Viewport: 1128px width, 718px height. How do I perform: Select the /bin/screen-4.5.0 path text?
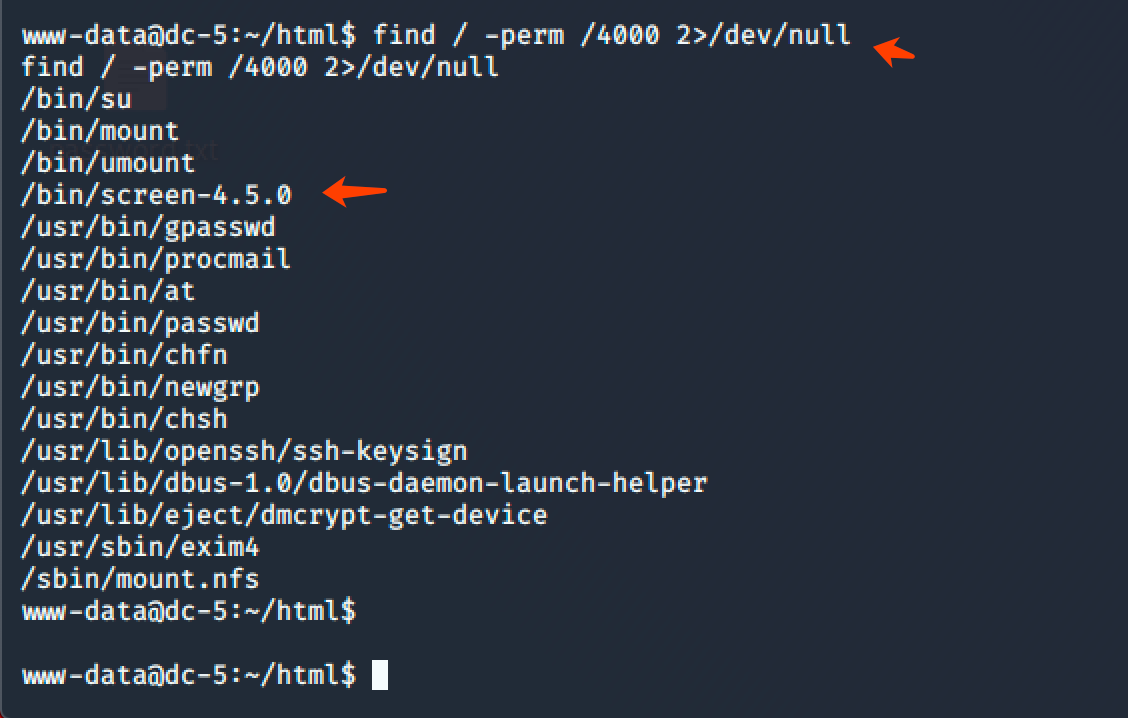pos(156,195)
